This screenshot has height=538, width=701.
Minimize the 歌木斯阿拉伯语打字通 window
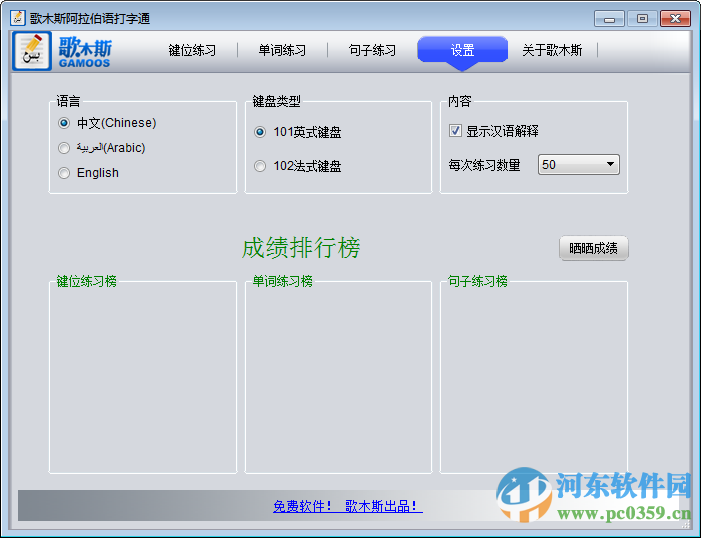click(609, 19)
